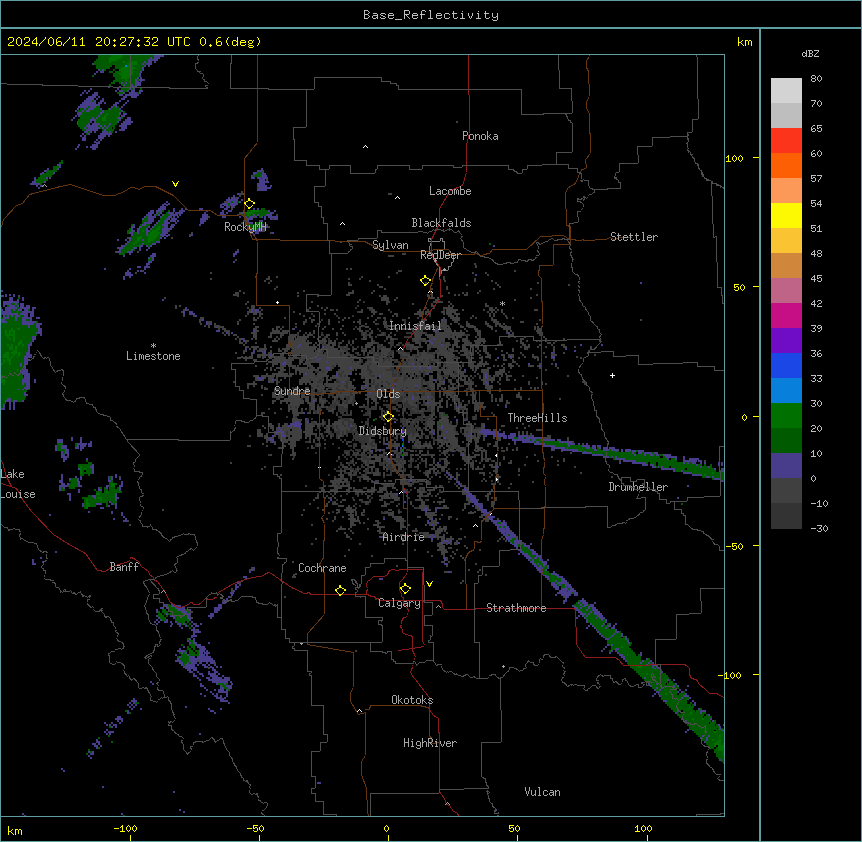The width and height of the screenshot is (862, 842).
Task: Click the Calgary city label
Action: [400, 603]
